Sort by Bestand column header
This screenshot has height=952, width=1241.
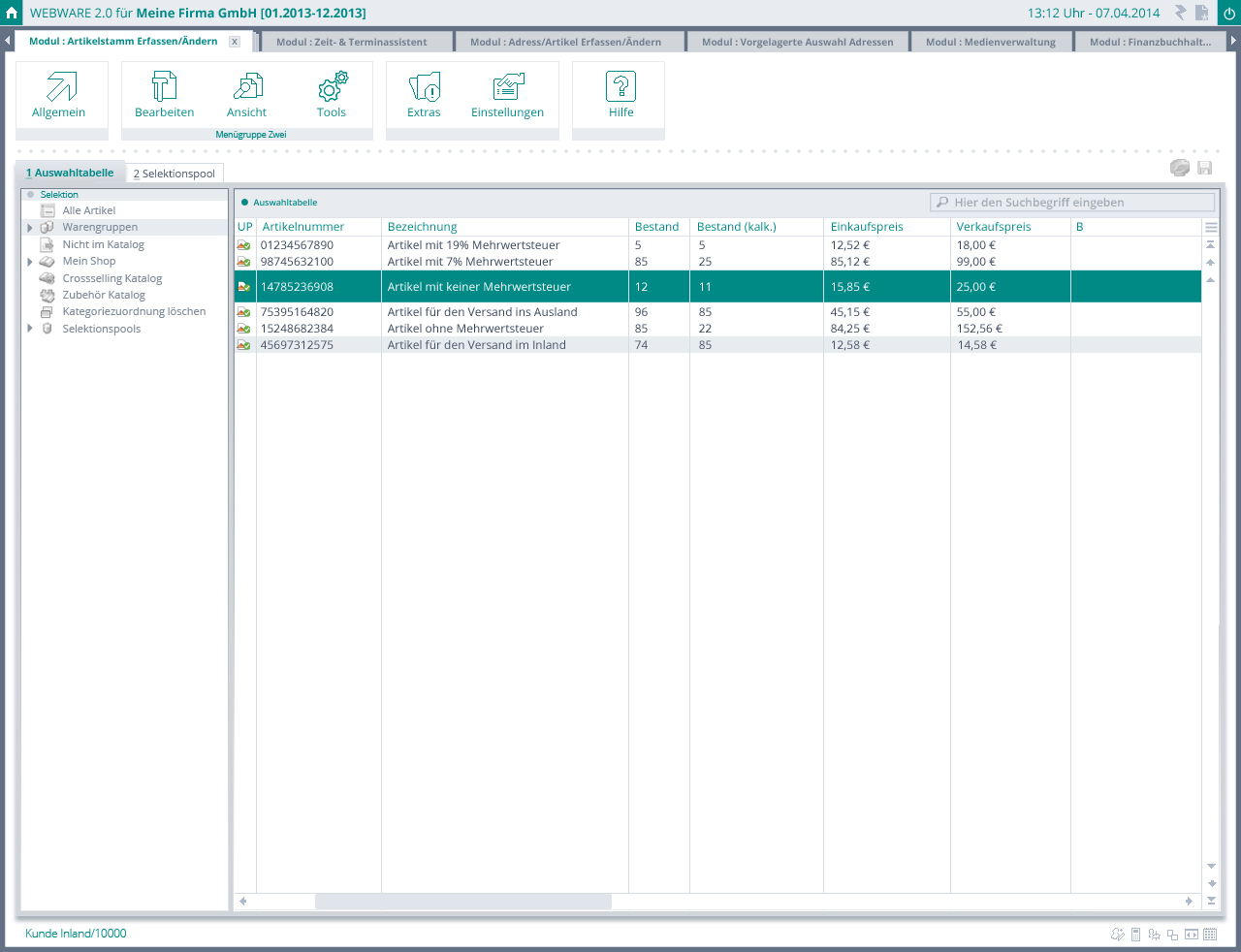point(657,227)
